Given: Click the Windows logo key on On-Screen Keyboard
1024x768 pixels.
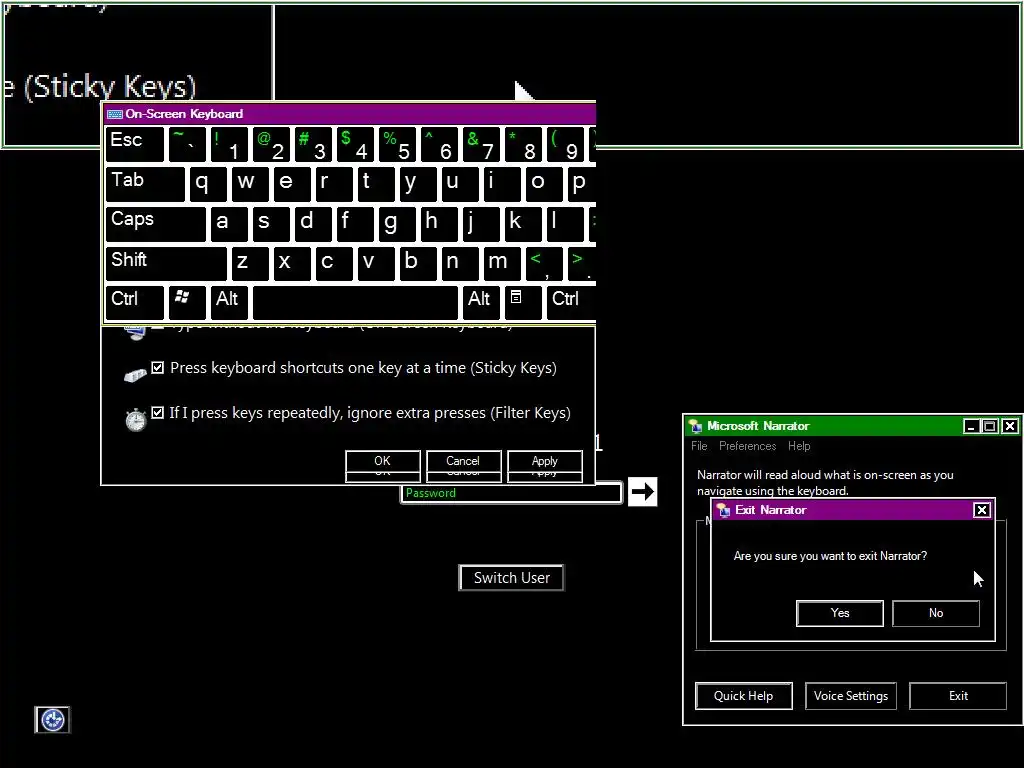Looking at the screenshot, I should click(187, 302).
